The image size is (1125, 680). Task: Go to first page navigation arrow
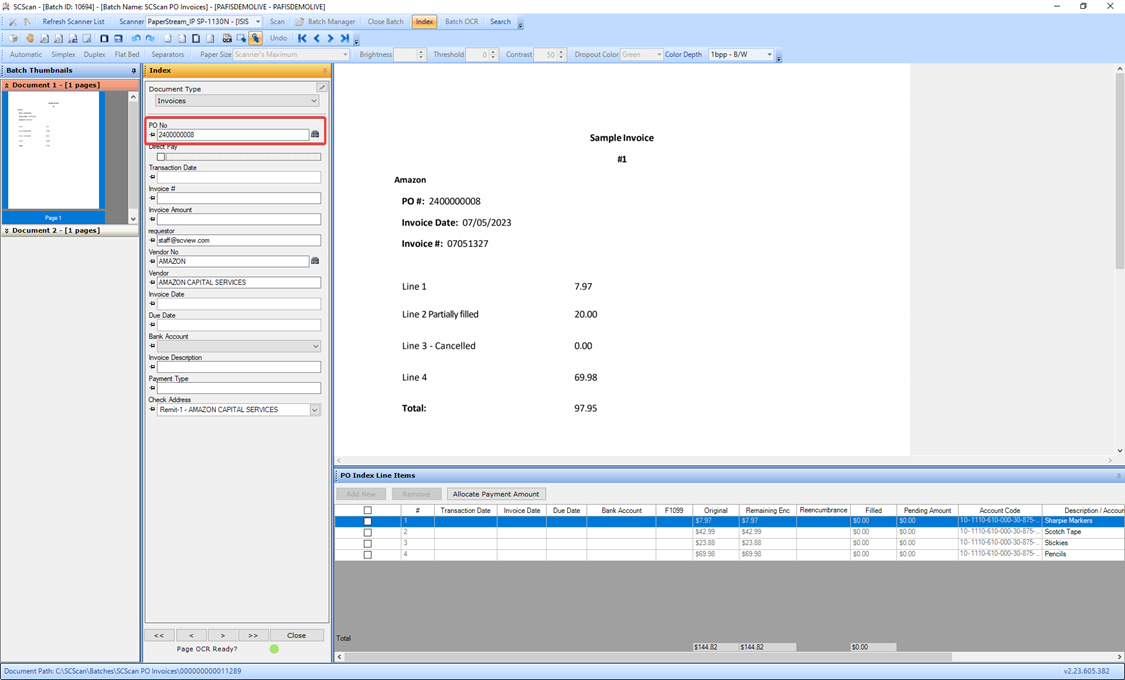(x=303, y=38)
